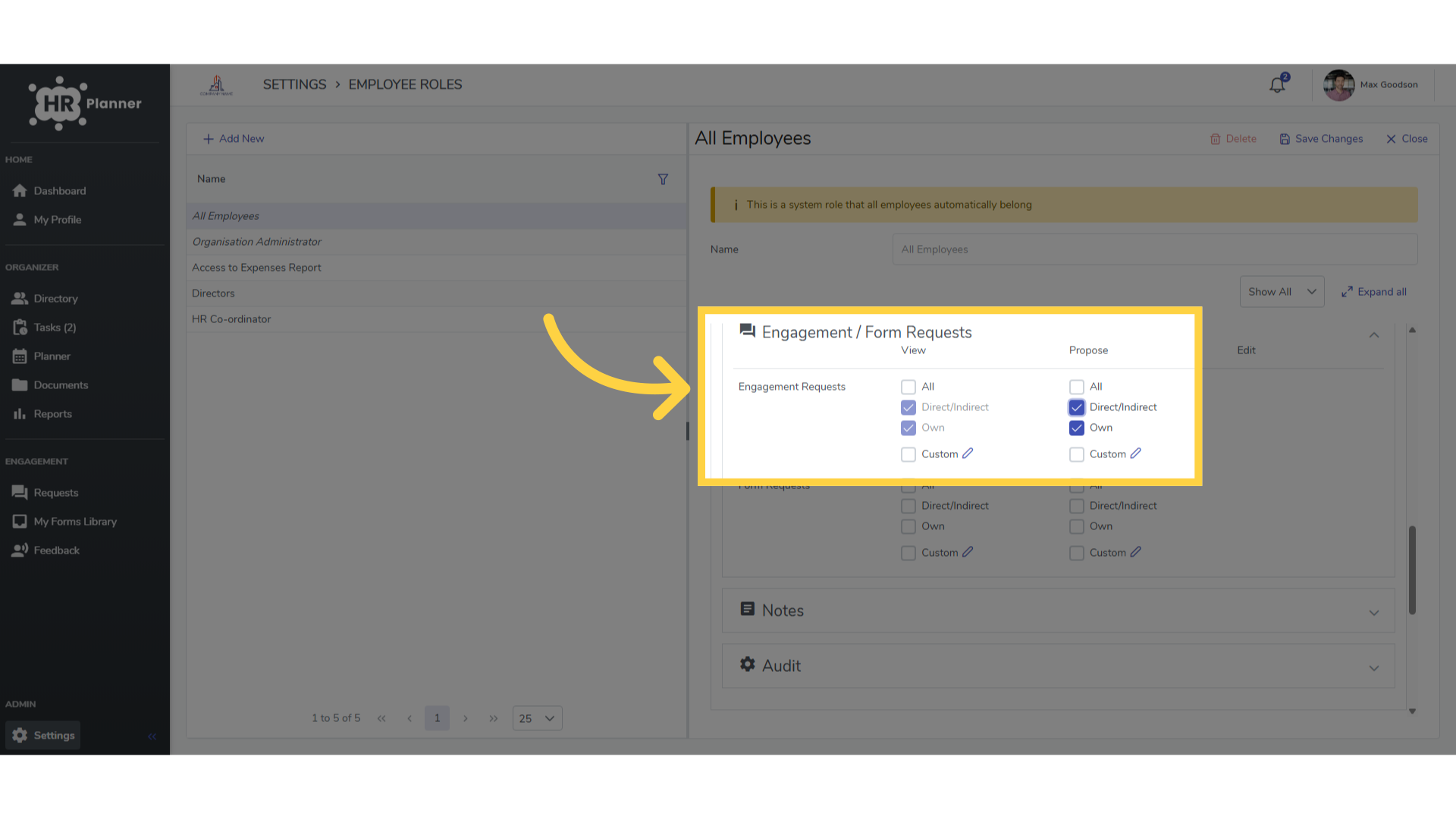Edit Propose Custom for Form Requests

1135,552
